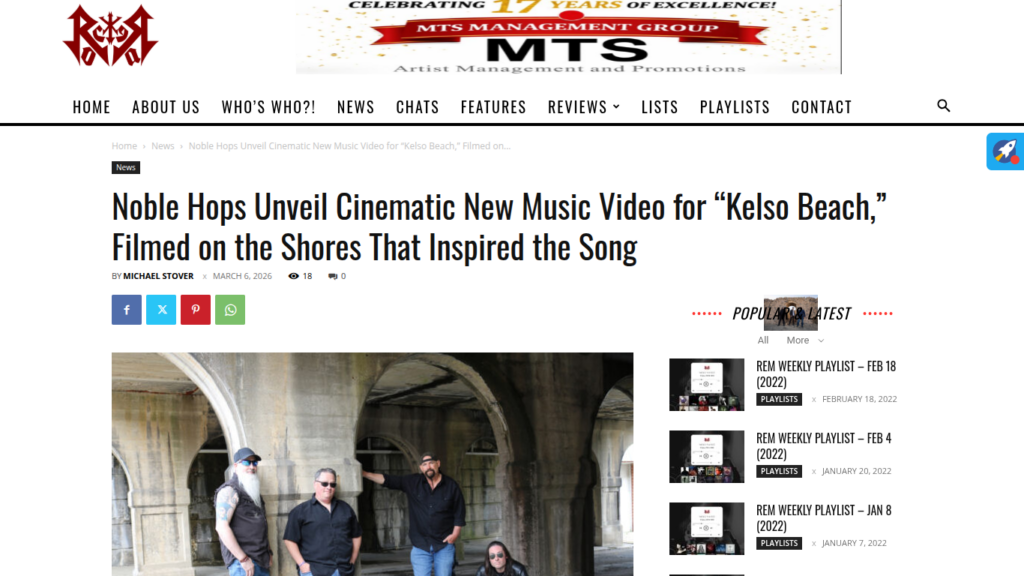
Task: Share article on X (Twitter)
Action: [x=161, y=310]
